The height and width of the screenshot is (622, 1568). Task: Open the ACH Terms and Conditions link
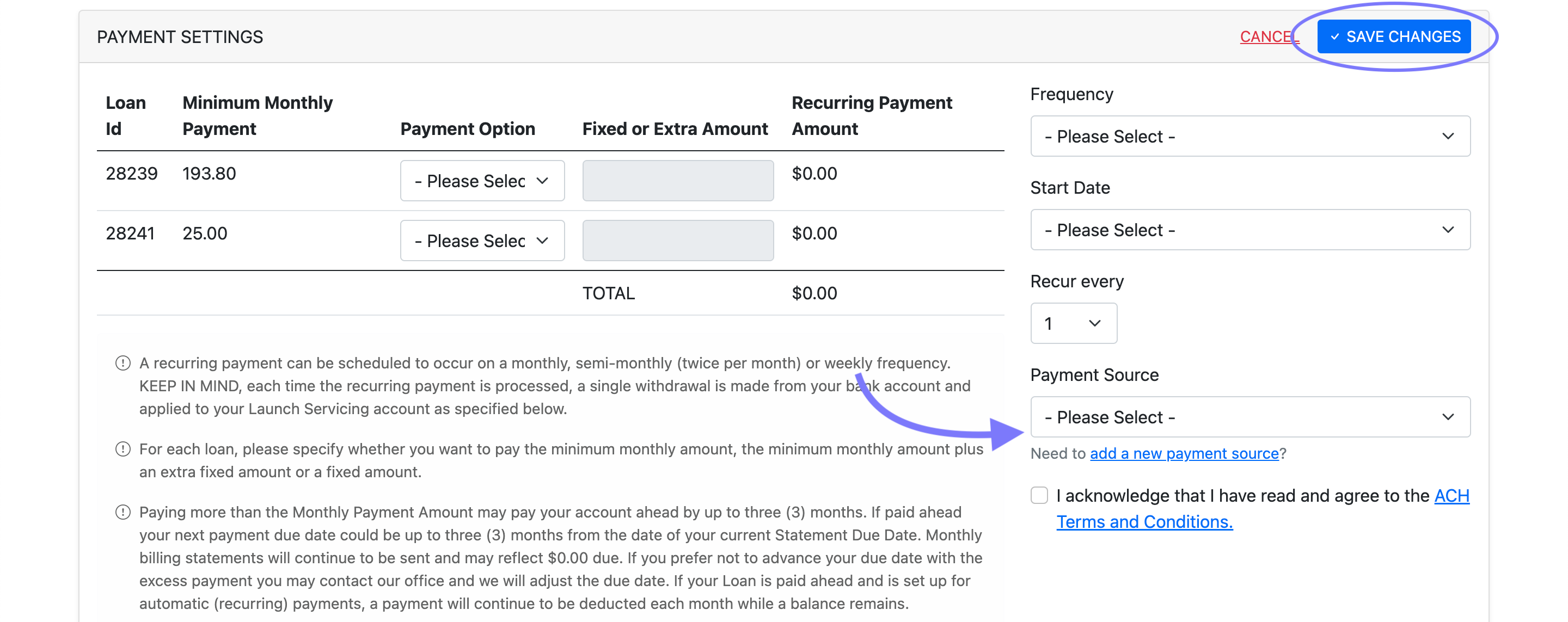coord(1144,522)
